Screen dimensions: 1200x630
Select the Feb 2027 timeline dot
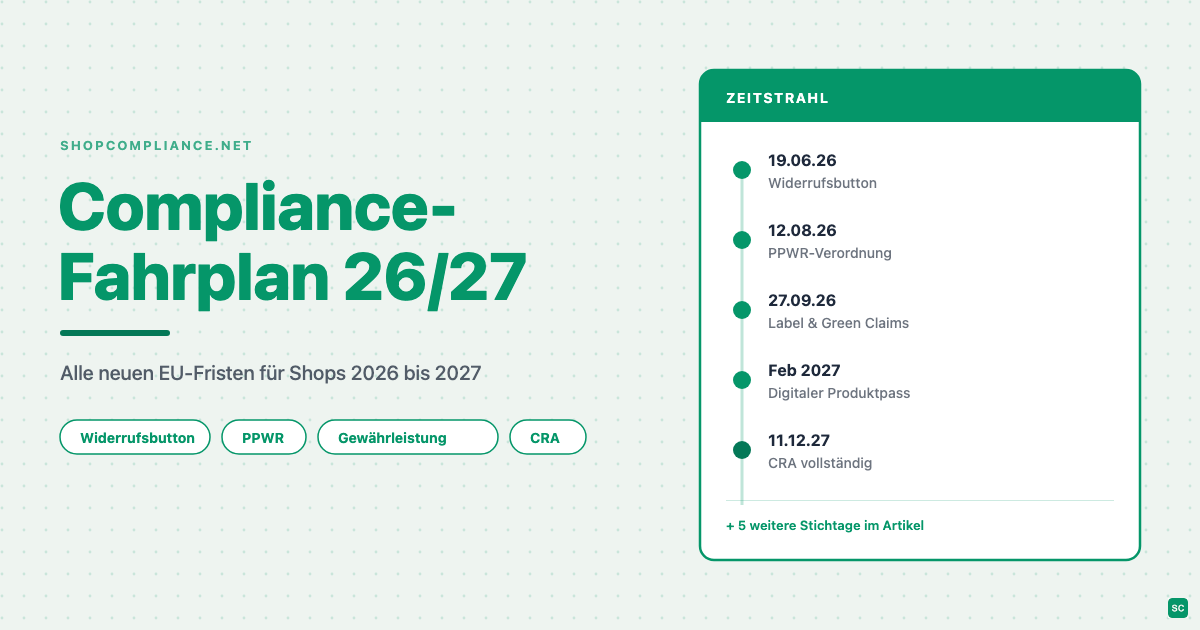[x=742, y=380]
